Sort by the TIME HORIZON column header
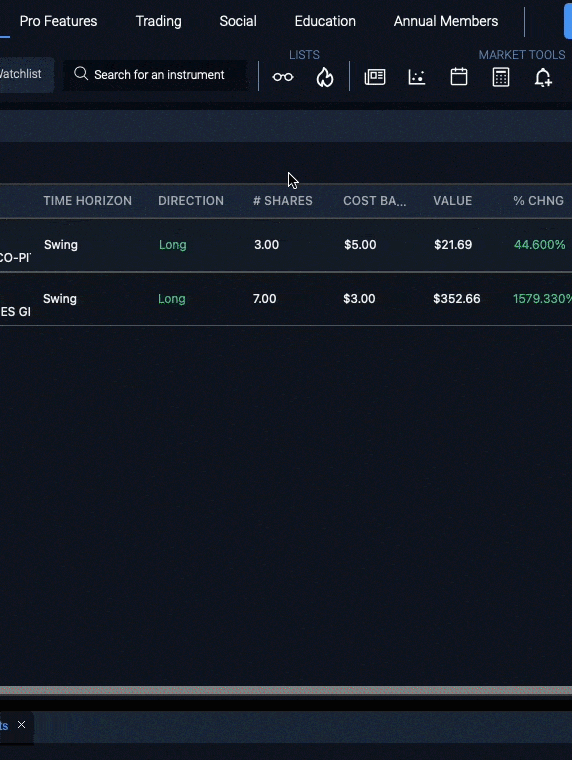The height and width of the screenshot is (760, 572). 88,201
